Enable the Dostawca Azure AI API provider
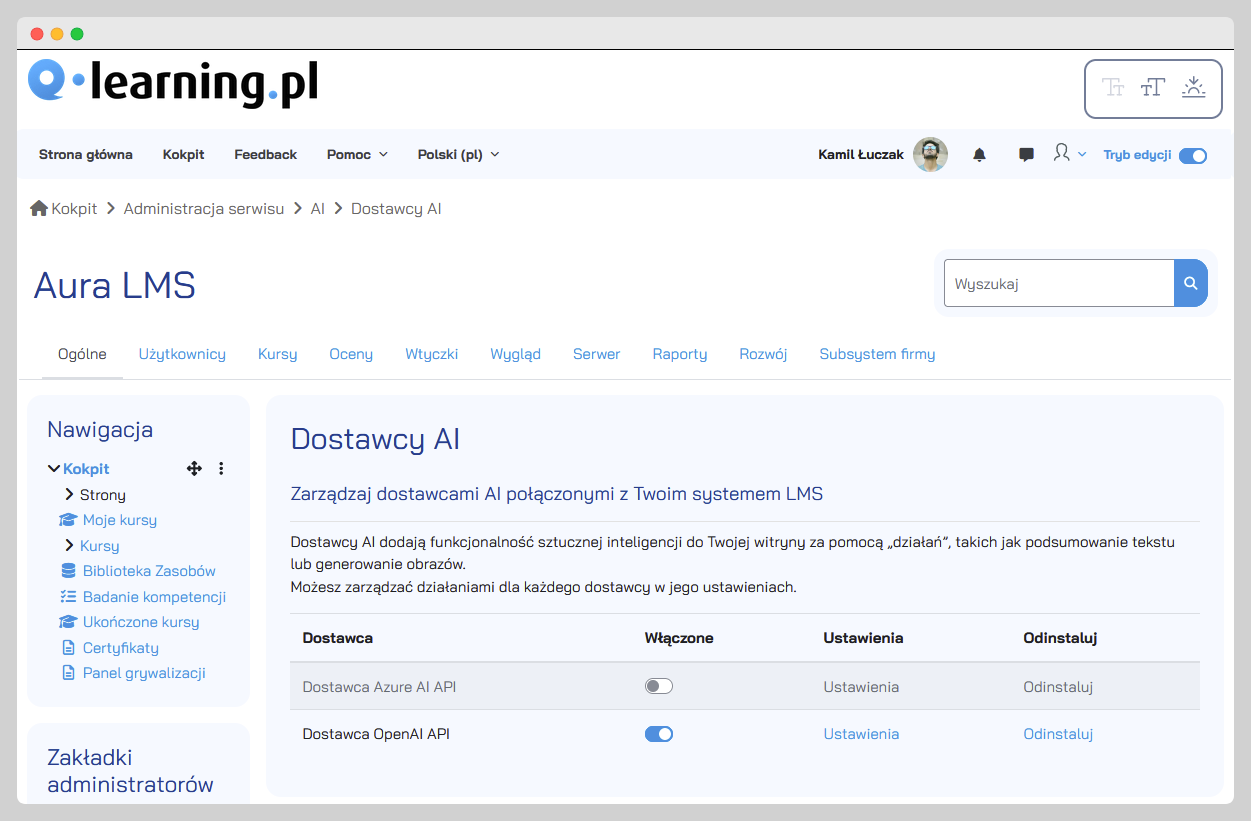Screen dimensions: 1251x821 point(659,686)
